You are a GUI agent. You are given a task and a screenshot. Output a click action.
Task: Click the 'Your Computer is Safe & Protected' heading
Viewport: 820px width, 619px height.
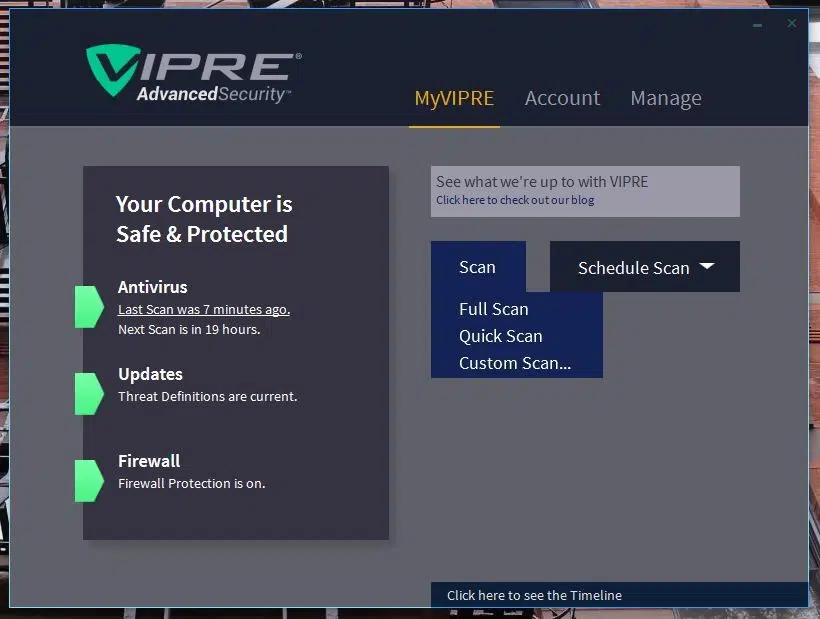point(204,219)
